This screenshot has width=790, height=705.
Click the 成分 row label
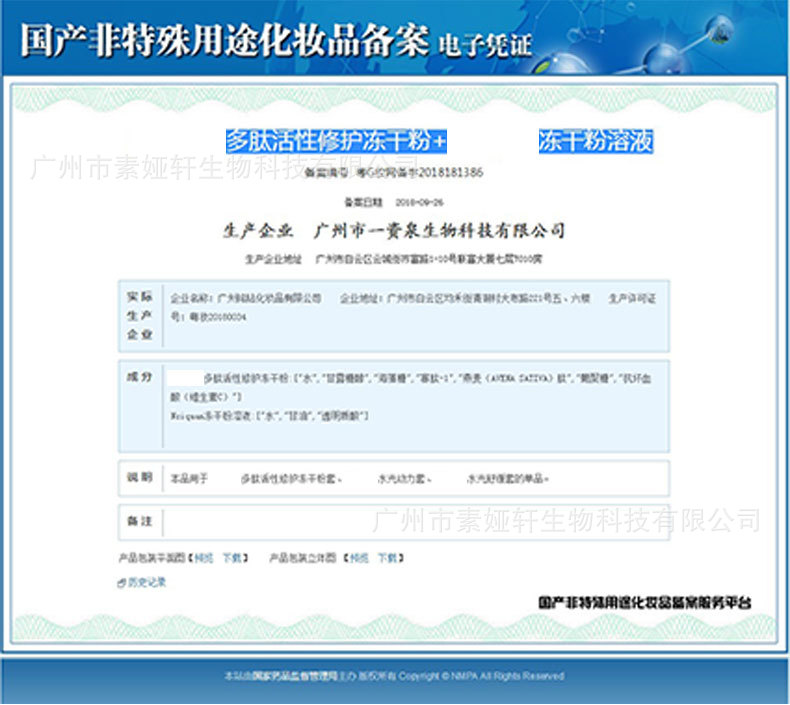click(140, 376)
